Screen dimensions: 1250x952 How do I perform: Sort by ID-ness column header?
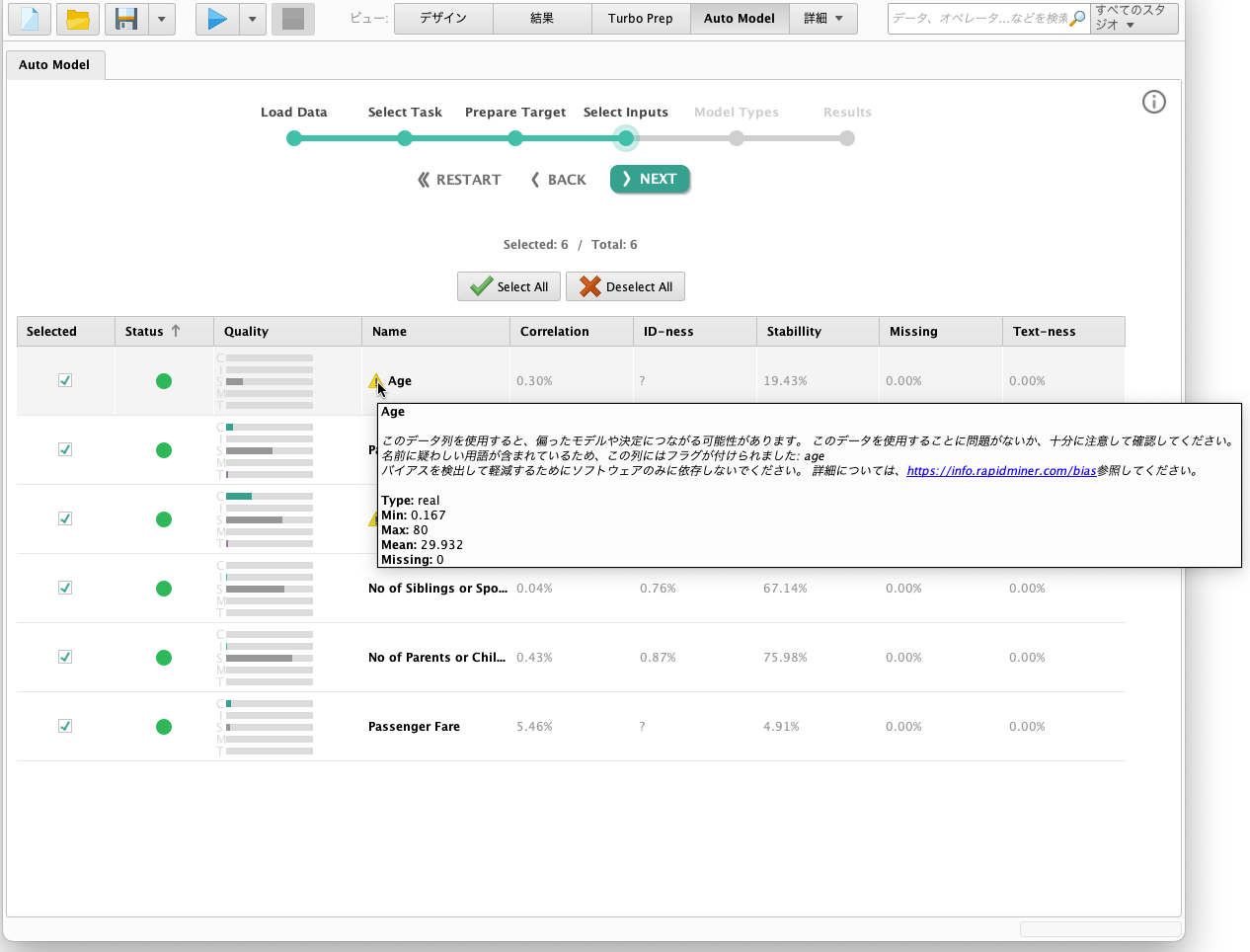coord(695,332)
